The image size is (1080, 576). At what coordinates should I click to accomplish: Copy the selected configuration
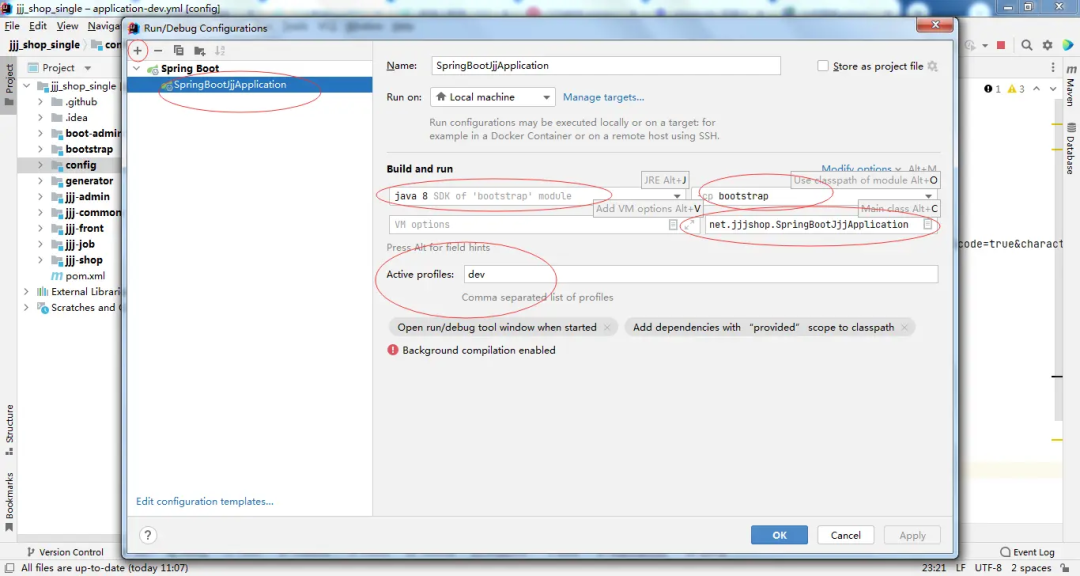[x=178, y=50]
